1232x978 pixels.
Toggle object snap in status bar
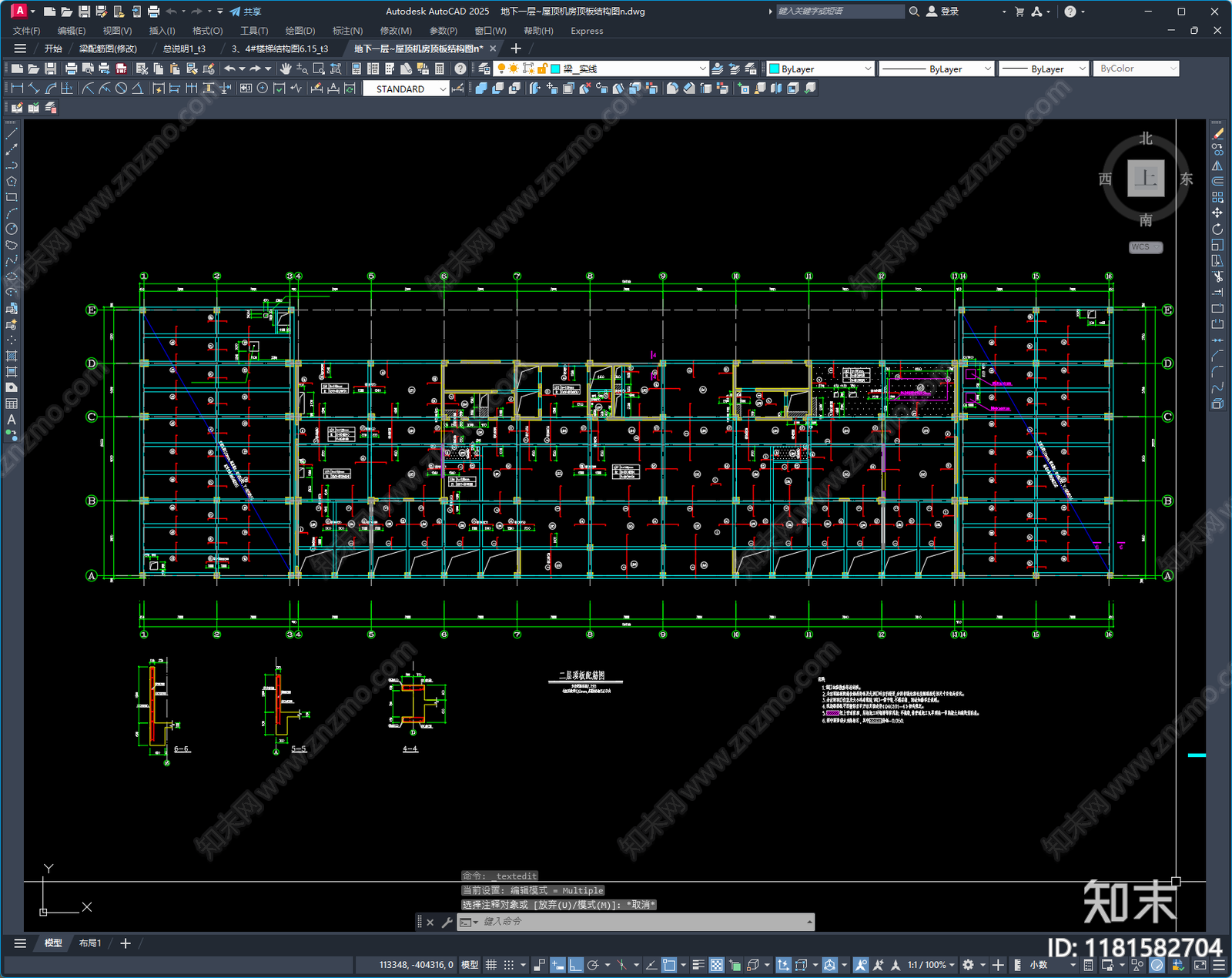point(669,965)
